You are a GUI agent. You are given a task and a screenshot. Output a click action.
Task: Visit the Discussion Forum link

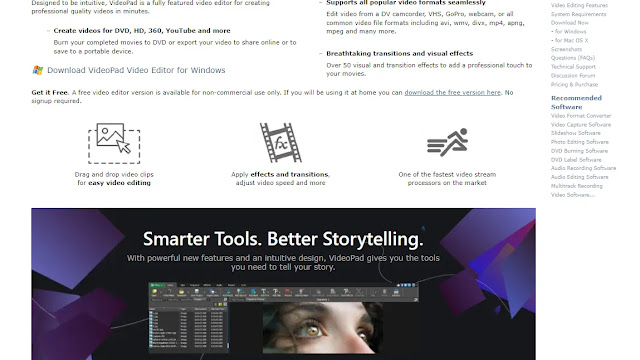click(x=573, y=76)
